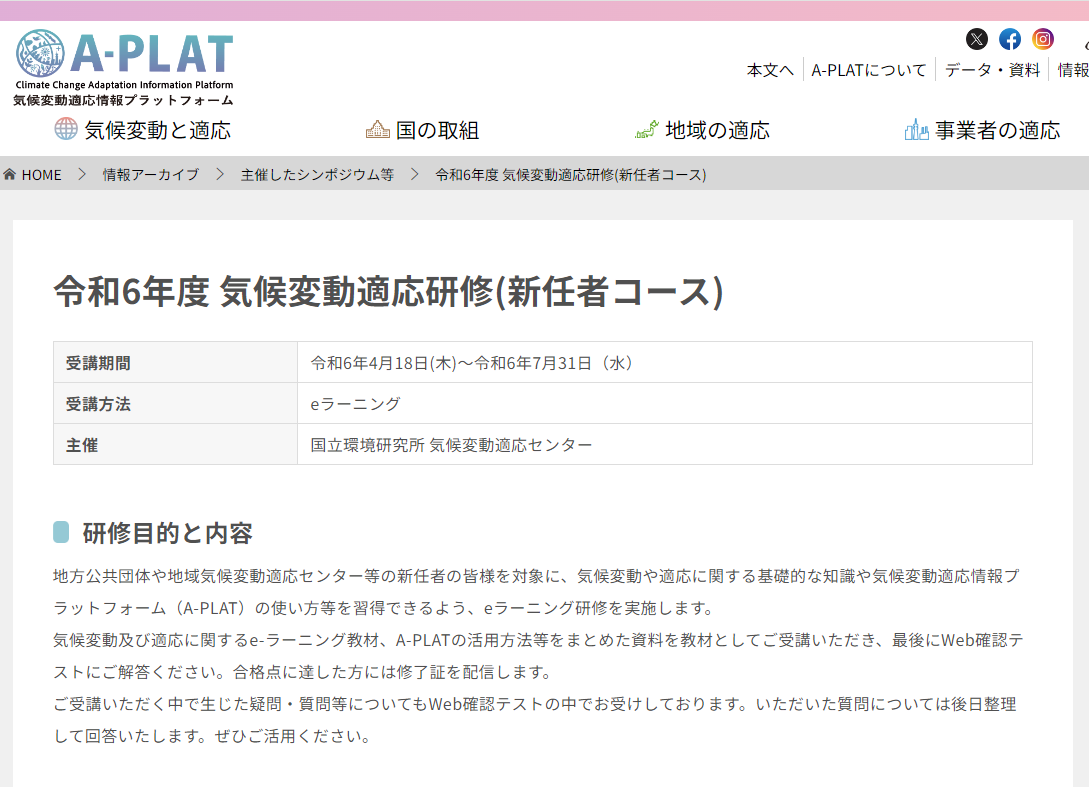The height and width of the screenshot is (787, 1089).
Task: Open the A-PLATについて link
Action: (868, 70)
